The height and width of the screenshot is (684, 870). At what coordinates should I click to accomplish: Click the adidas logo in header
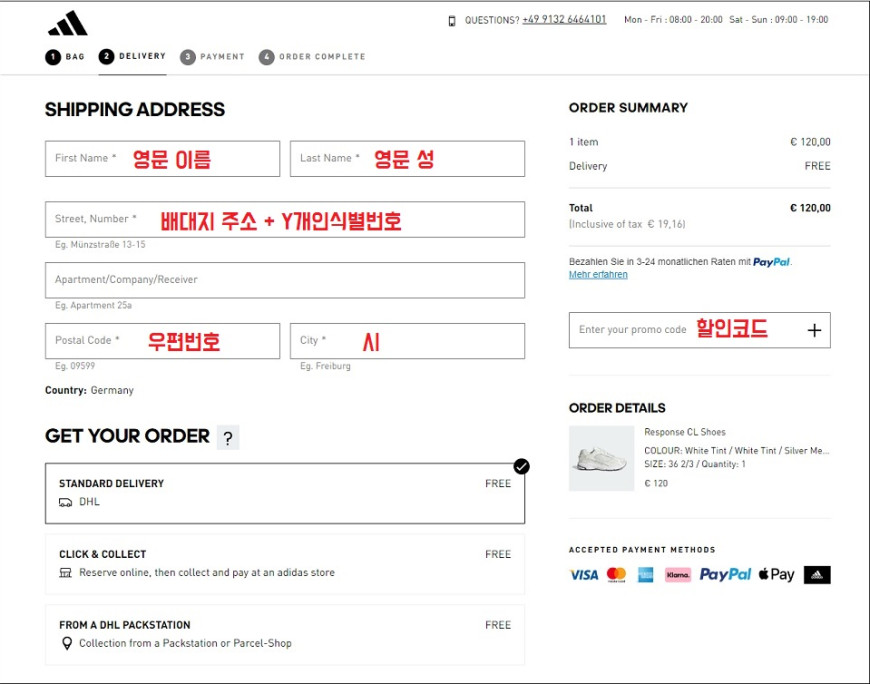(x=68, y=23)
